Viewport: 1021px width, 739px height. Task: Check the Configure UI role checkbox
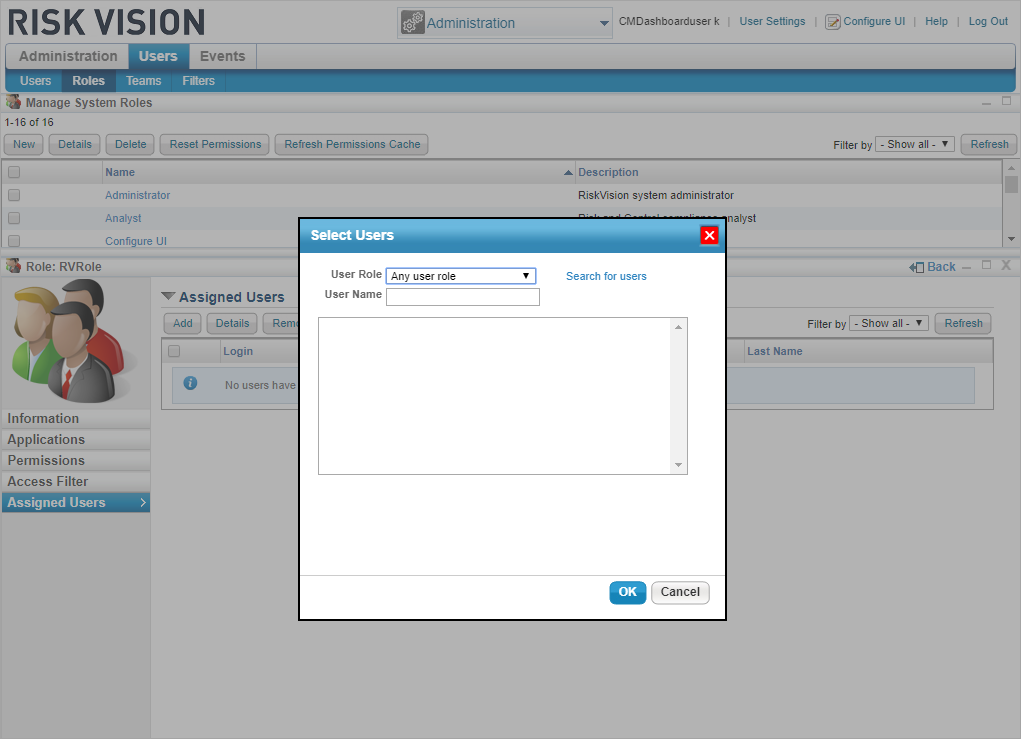(14, 241)
